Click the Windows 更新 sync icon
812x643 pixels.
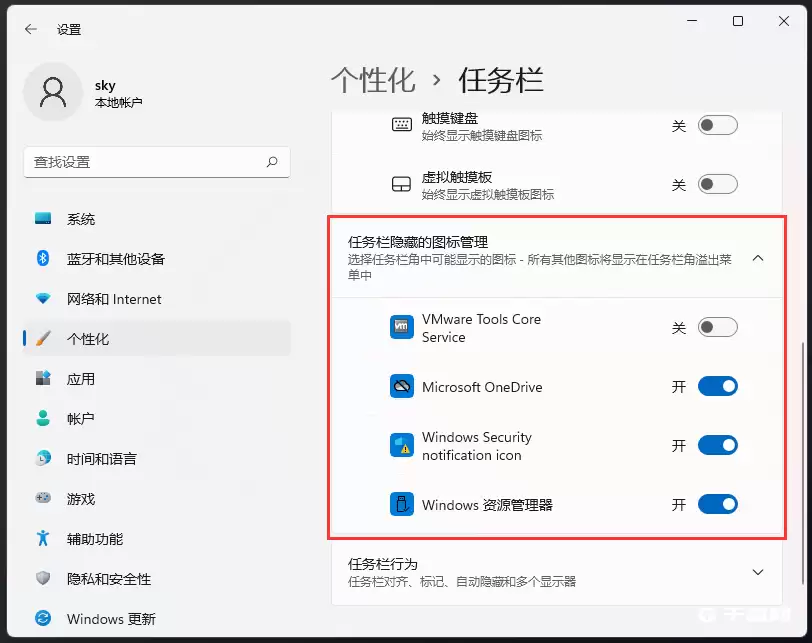click(43, 618)
